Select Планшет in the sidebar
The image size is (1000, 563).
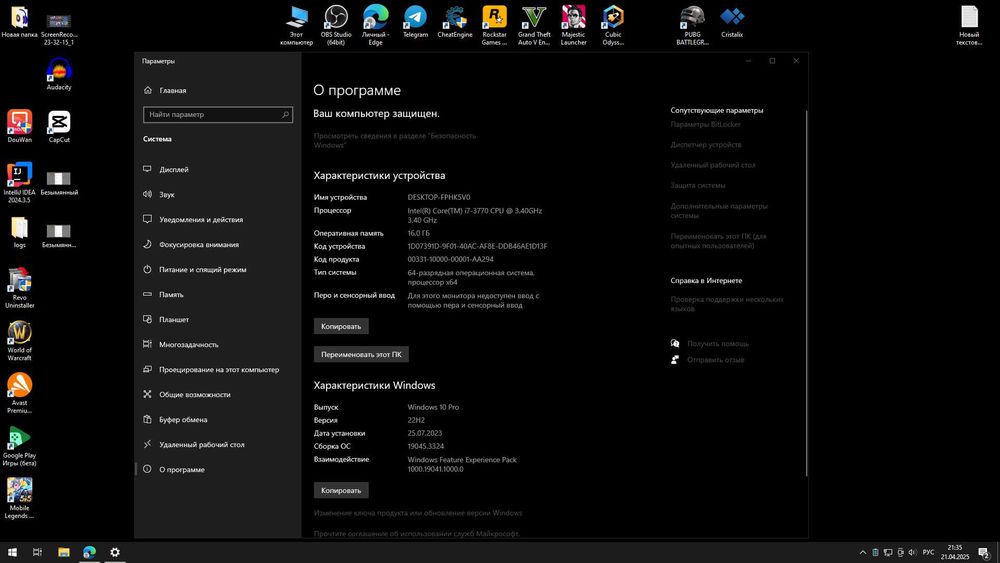217,319
